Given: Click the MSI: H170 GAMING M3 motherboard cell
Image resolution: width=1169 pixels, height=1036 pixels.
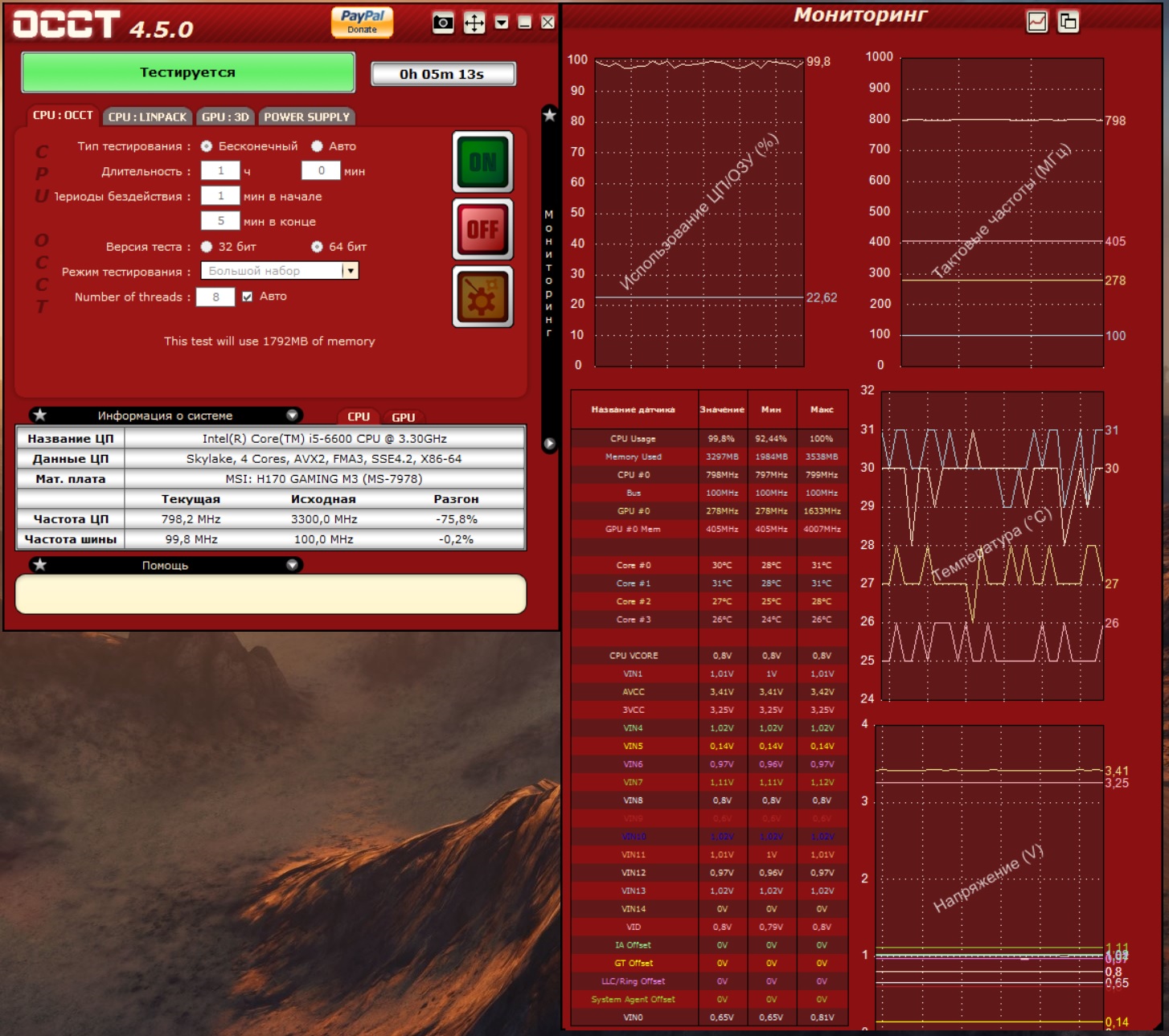Looking at the screenshot, I should 325,479.
